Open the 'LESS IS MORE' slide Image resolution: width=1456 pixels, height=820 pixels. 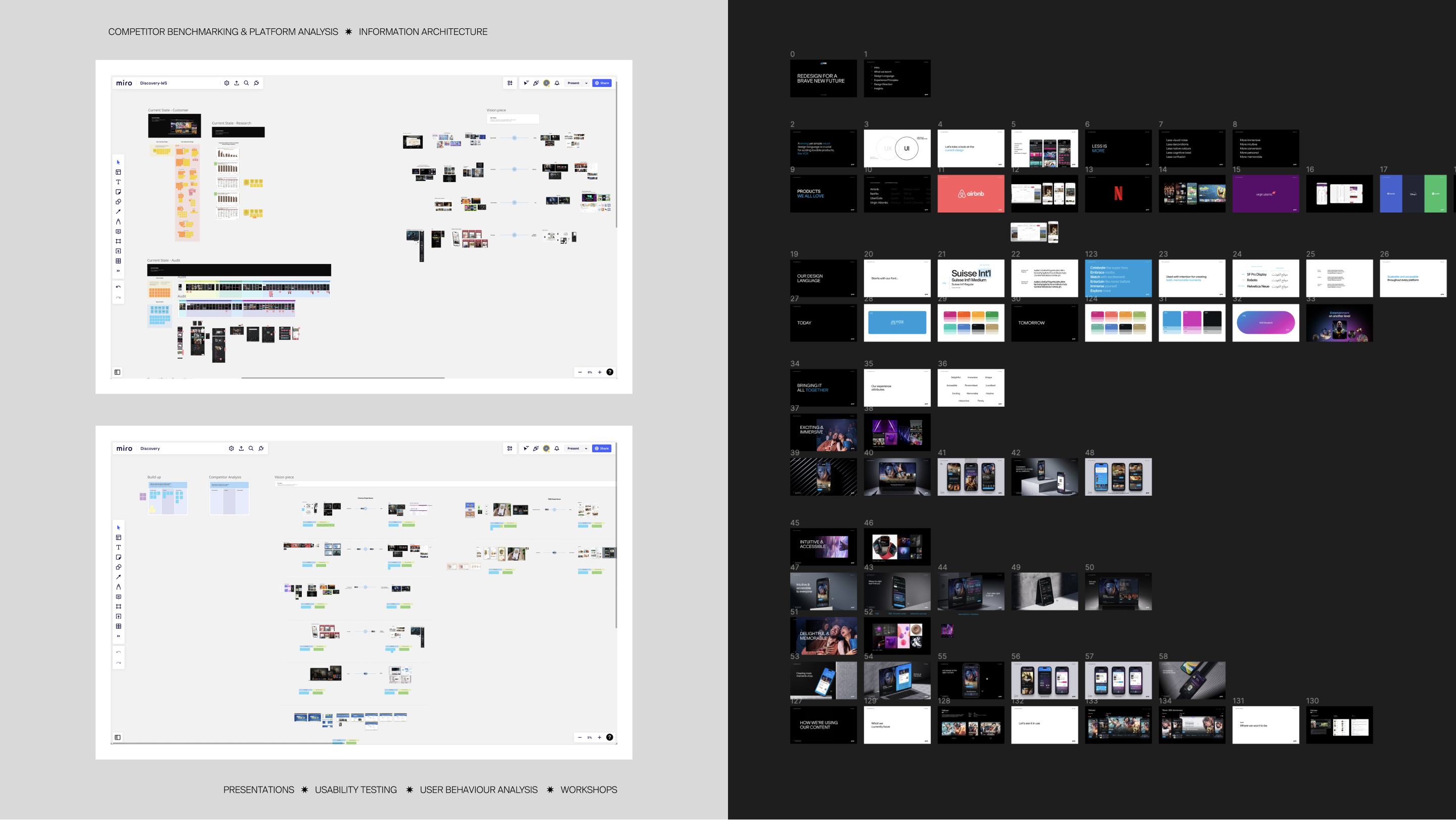[x=1119, y=149]
